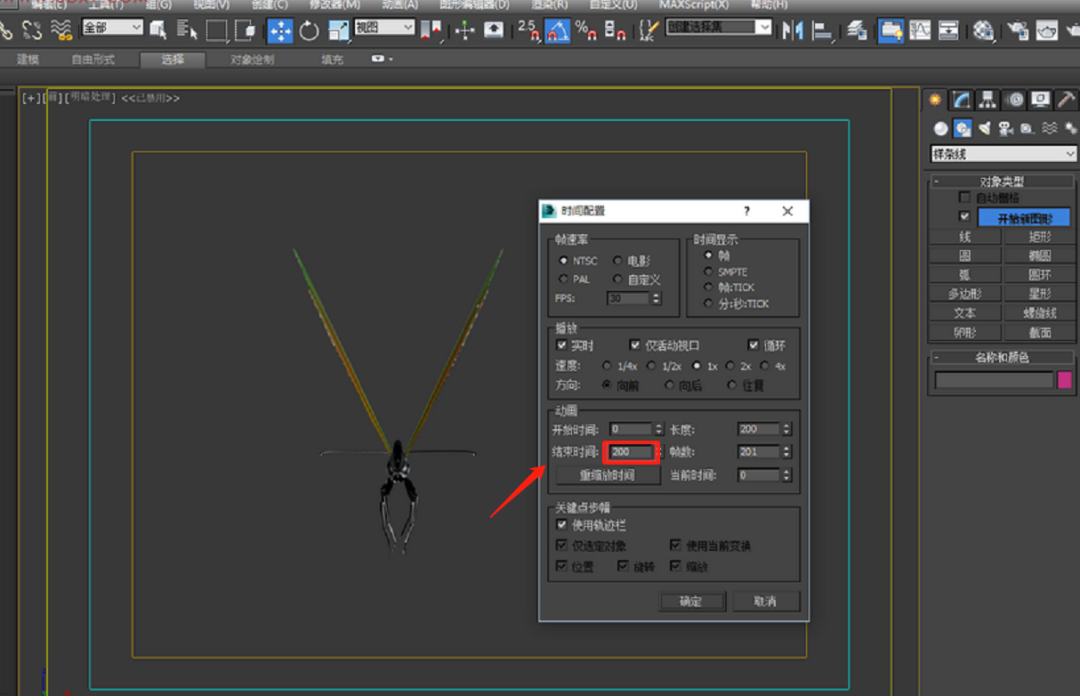Switch to the Modify command panel

tap(962, 100)
